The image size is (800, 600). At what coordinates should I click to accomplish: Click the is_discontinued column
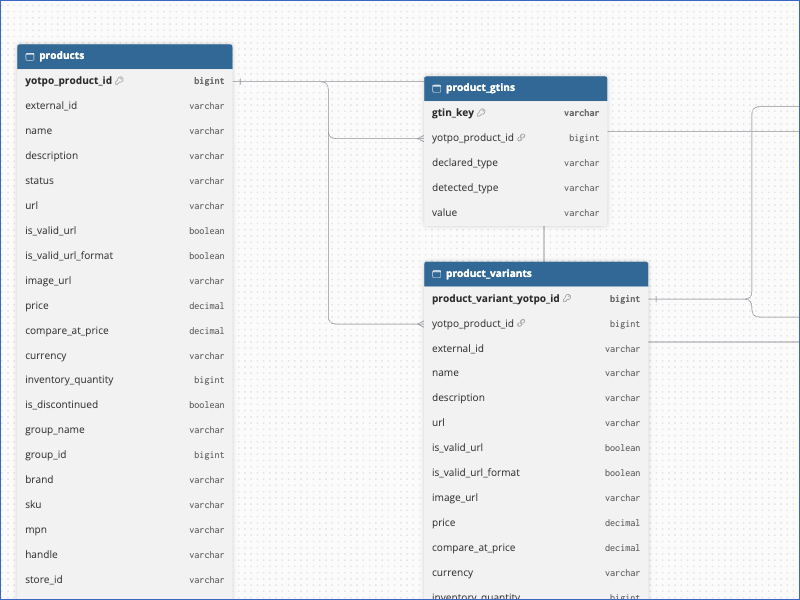point(125,405)
